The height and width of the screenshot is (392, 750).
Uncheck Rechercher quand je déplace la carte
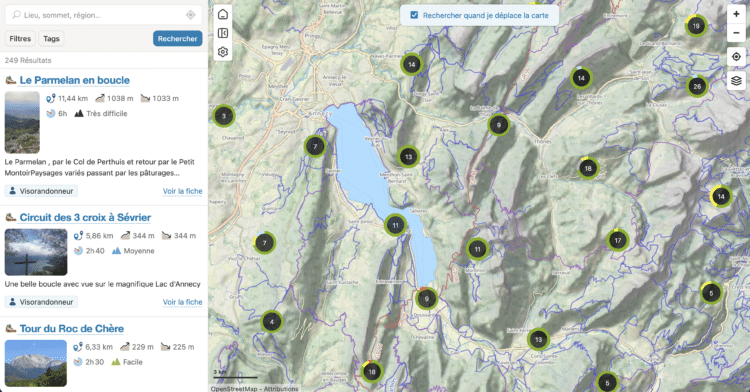414,15
